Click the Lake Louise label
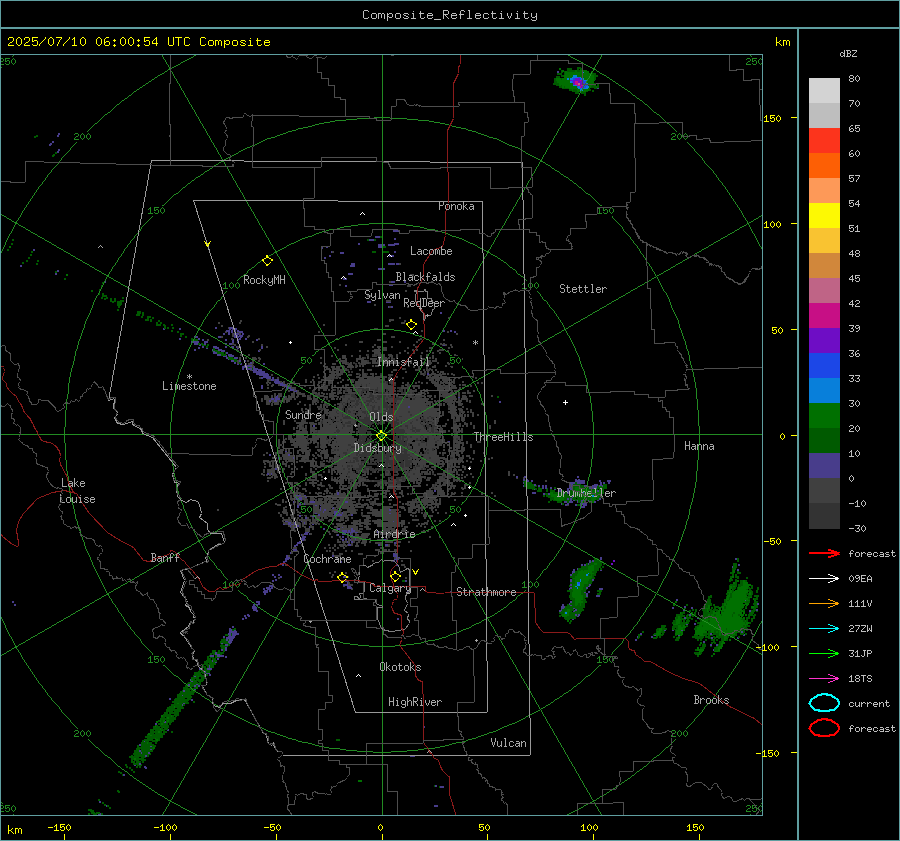This screenshot has width=900, height=841. pyautogui.click(x=77, y=491)
